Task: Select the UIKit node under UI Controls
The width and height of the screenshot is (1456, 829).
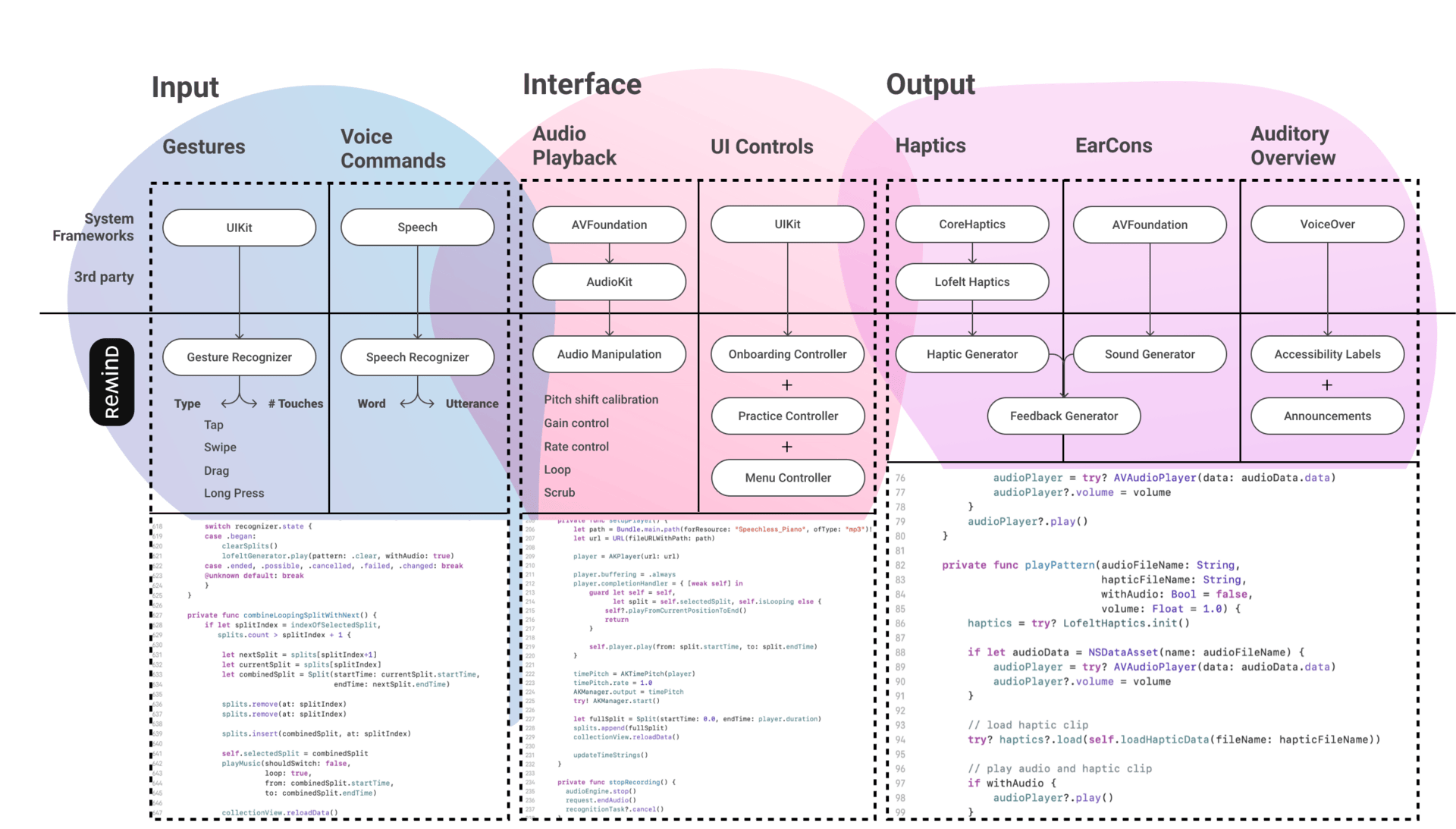Action: 787,224
